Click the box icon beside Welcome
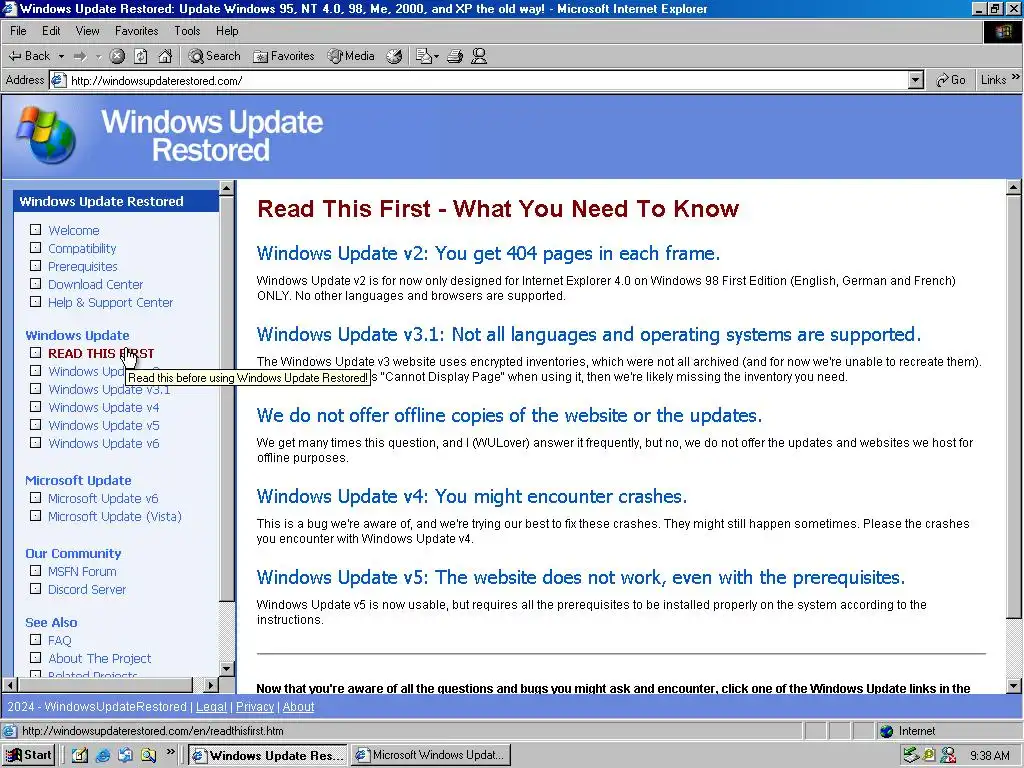The image size is (1024, 768). pos(35,230)
